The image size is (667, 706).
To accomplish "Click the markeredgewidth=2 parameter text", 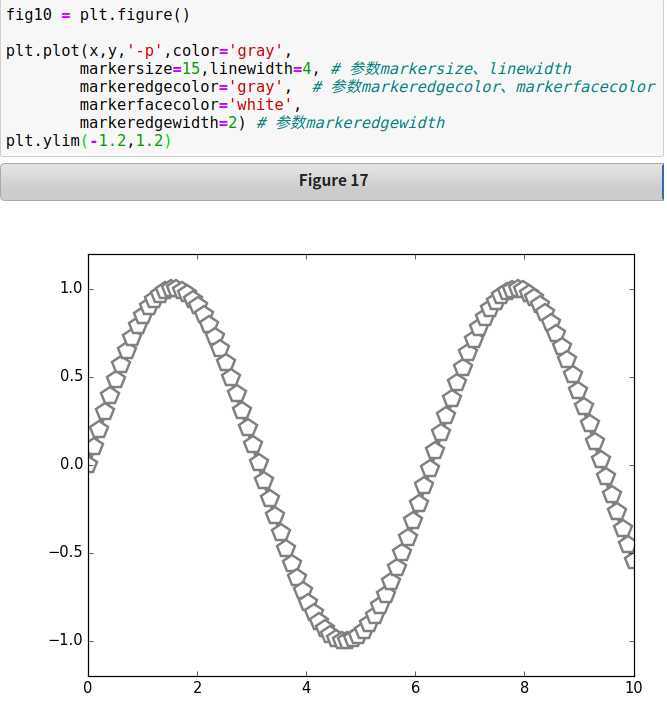I will (x=158, y=123).
